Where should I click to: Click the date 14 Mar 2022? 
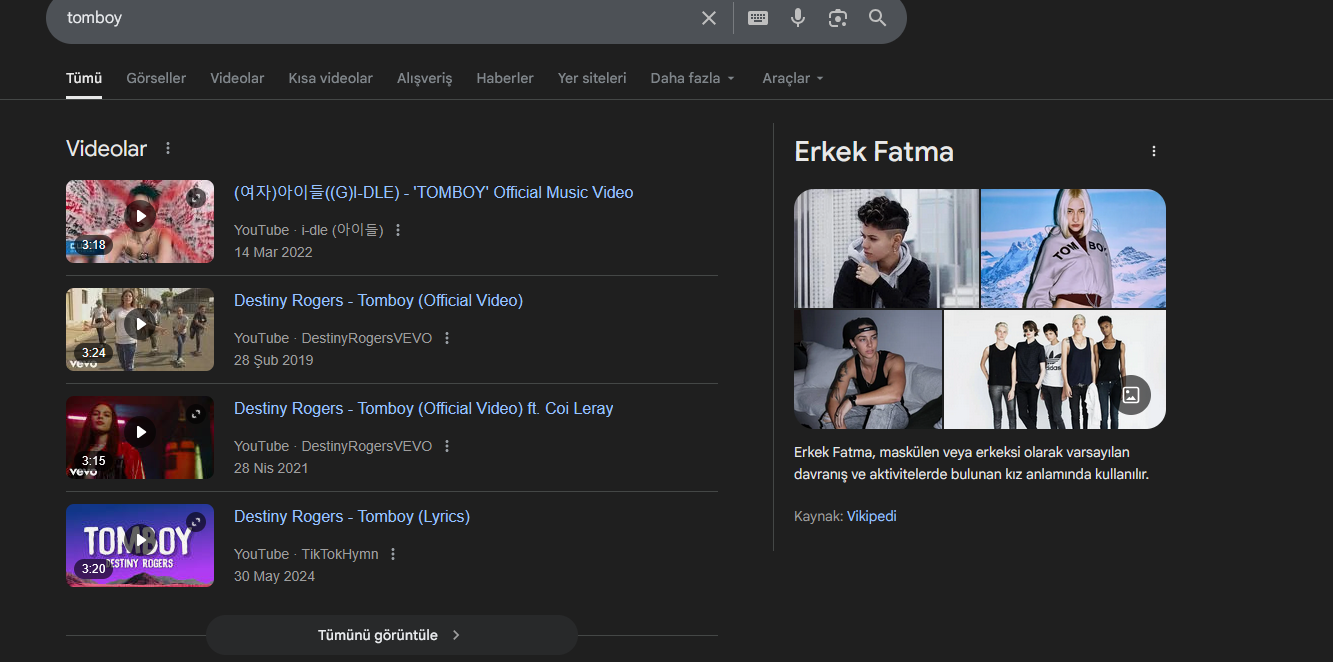click(x=273, y=252)
